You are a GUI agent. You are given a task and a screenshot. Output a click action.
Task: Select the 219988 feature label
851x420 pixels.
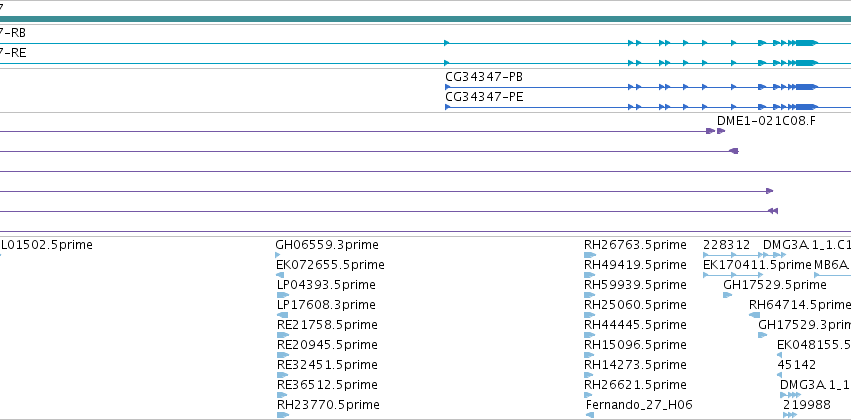[806, 405]
